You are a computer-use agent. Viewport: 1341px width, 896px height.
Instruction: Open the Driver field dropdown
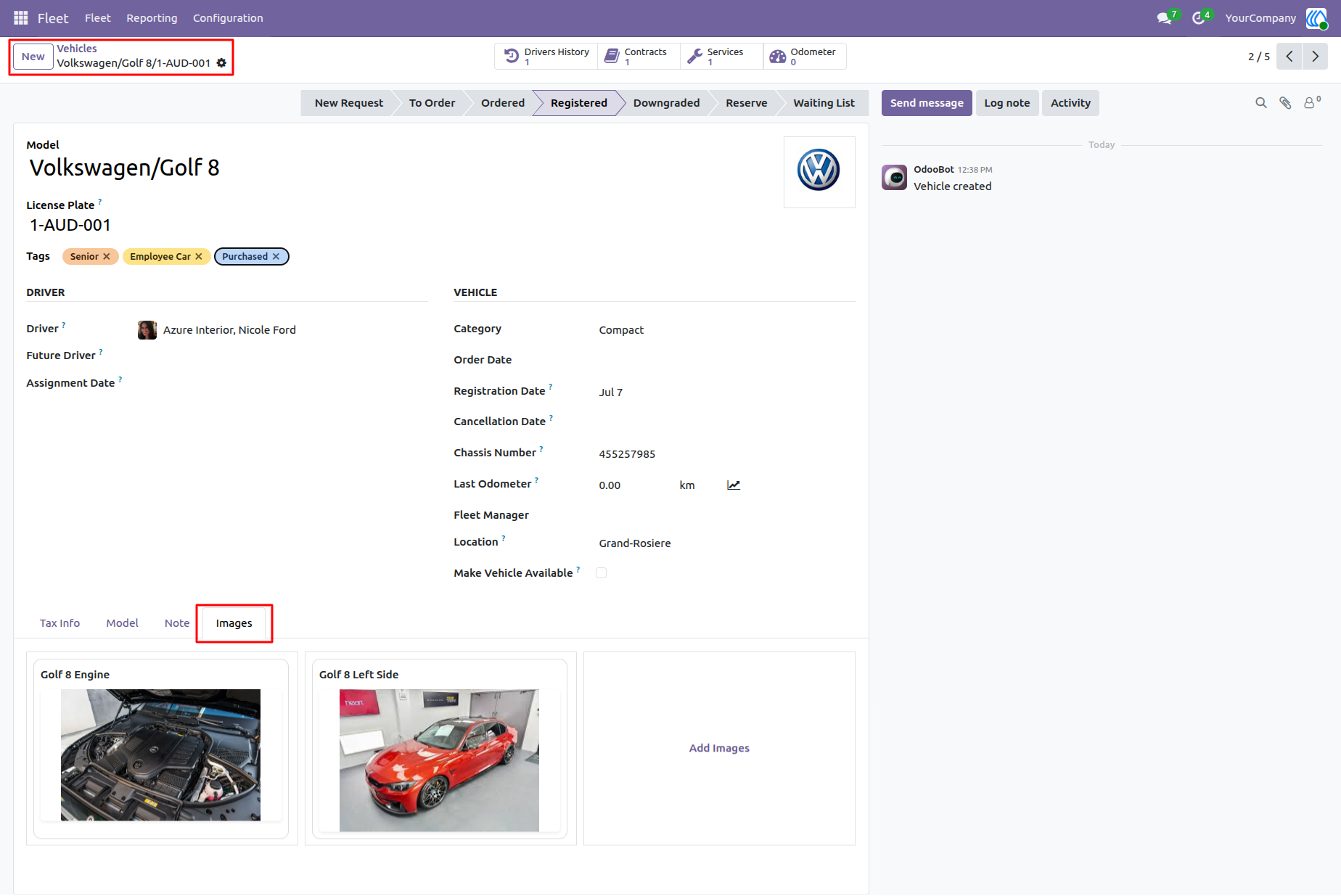coord(282,330)
